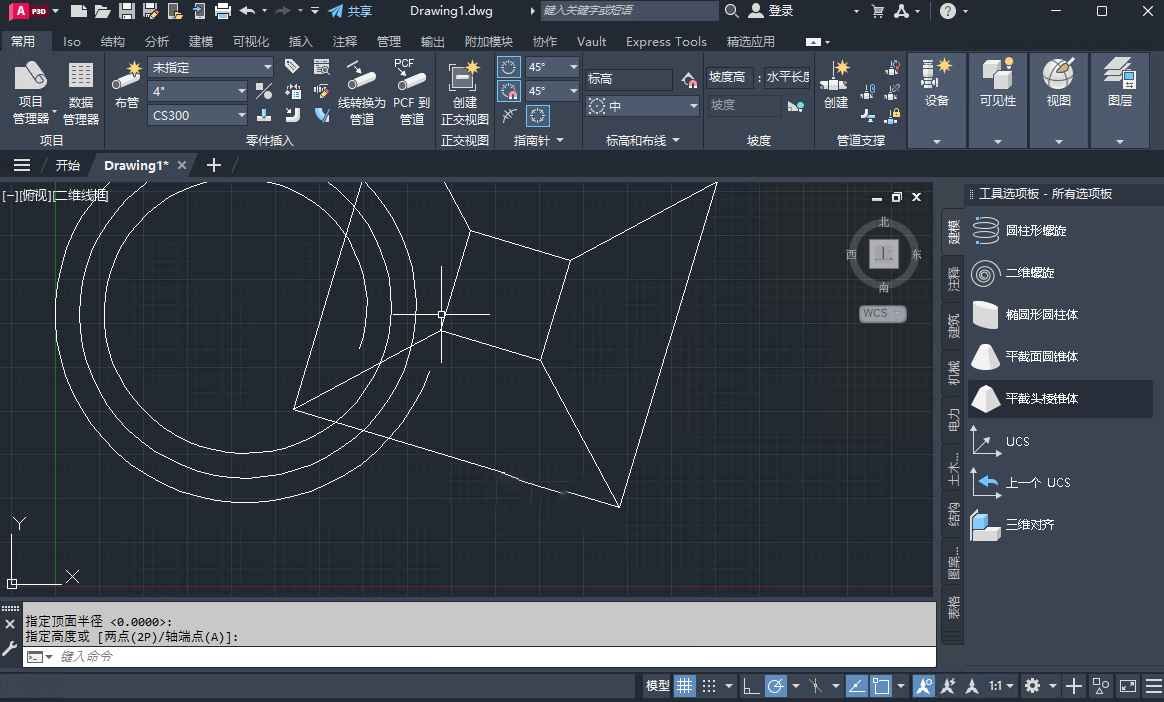Screen dimensions: 1164x702
Task: Click the Undo arrow in the quick access toolbar
Action: pyautogui.click(x=247, y=11)
